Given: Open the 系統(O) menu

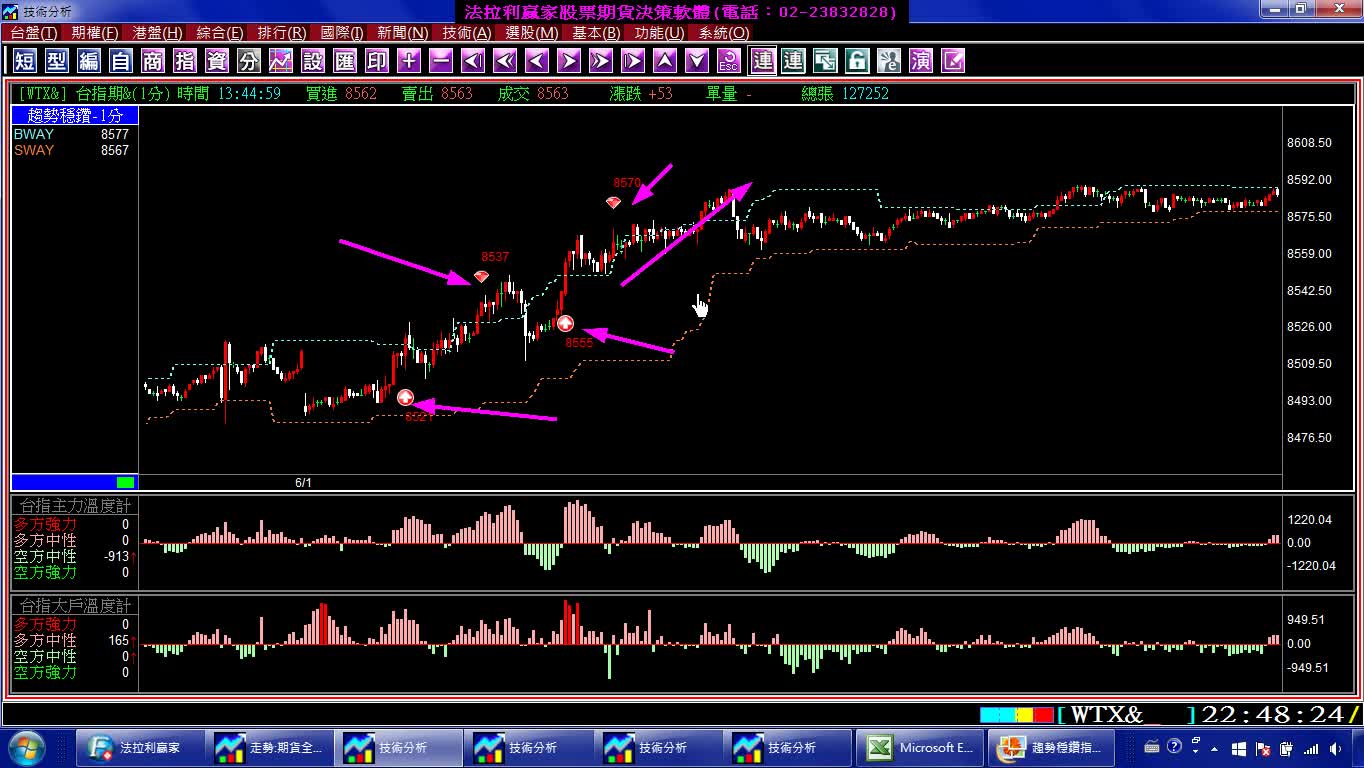Looking at the screenshot, I should pyautogui.click(x=724, y=33).
